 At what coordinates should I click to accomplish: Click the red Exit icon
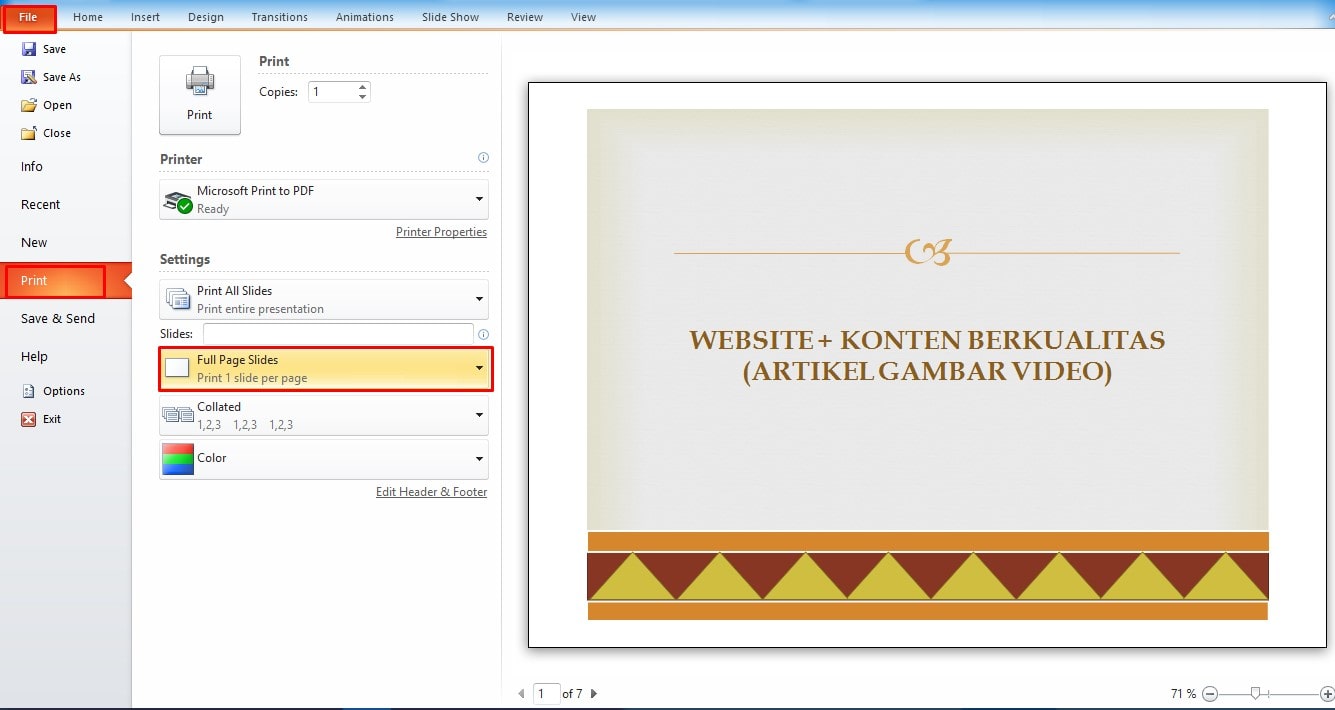click(29, 419)
